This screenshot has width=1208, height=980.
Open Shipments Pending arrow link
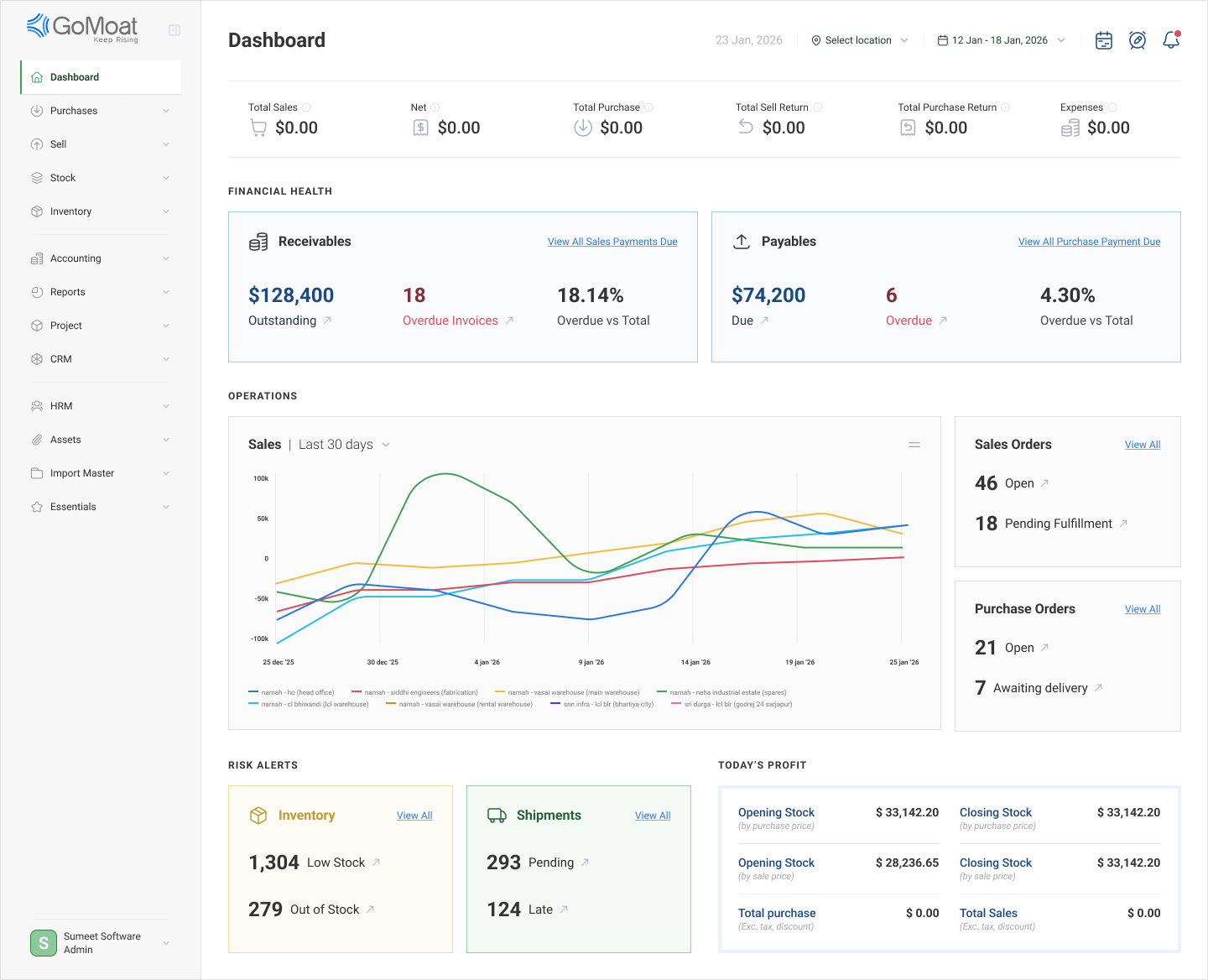[586, 863]
